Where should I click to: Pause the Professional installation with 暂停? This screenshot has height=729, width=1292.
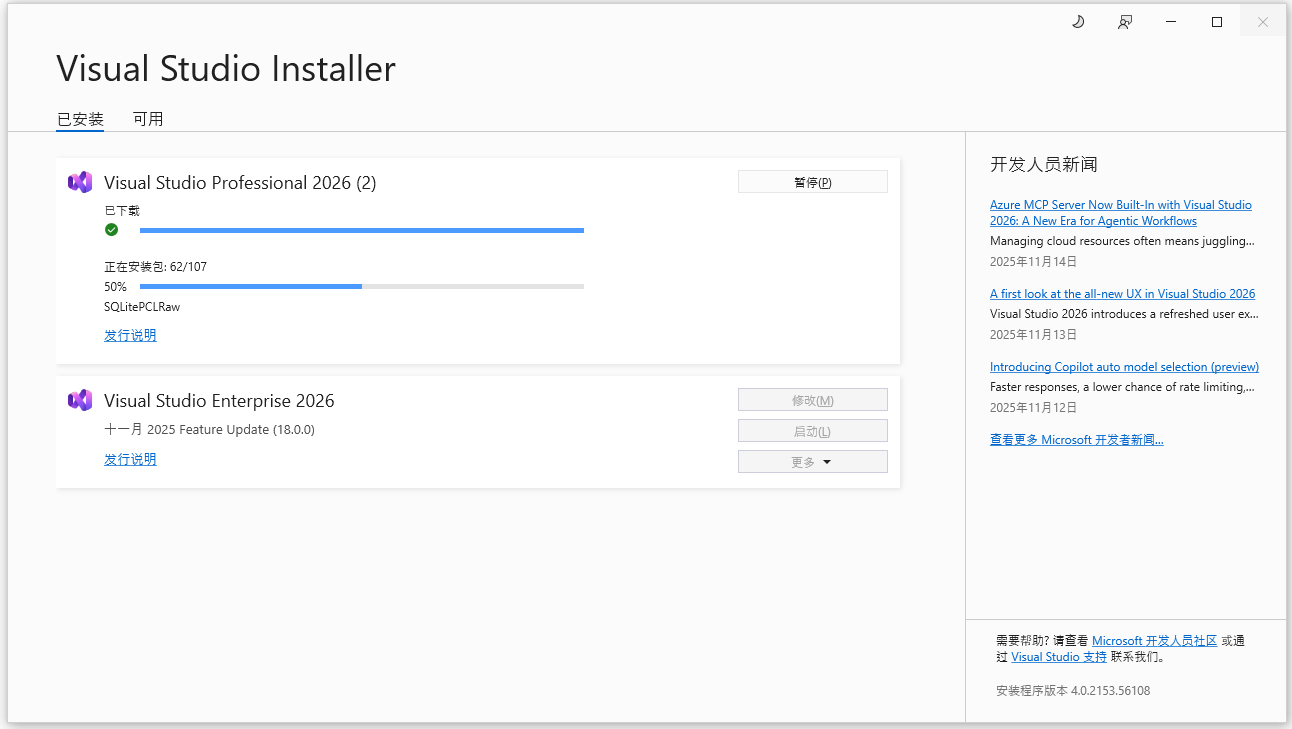point(812,182)
